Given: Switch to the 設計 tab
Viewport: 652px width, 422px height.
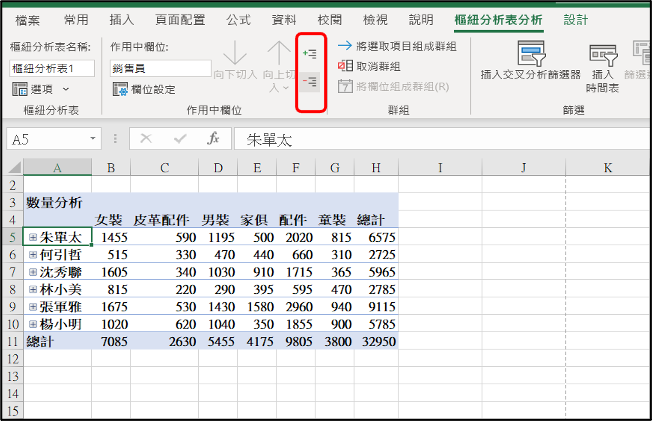Looking at the screenshot, I should 576,20.
